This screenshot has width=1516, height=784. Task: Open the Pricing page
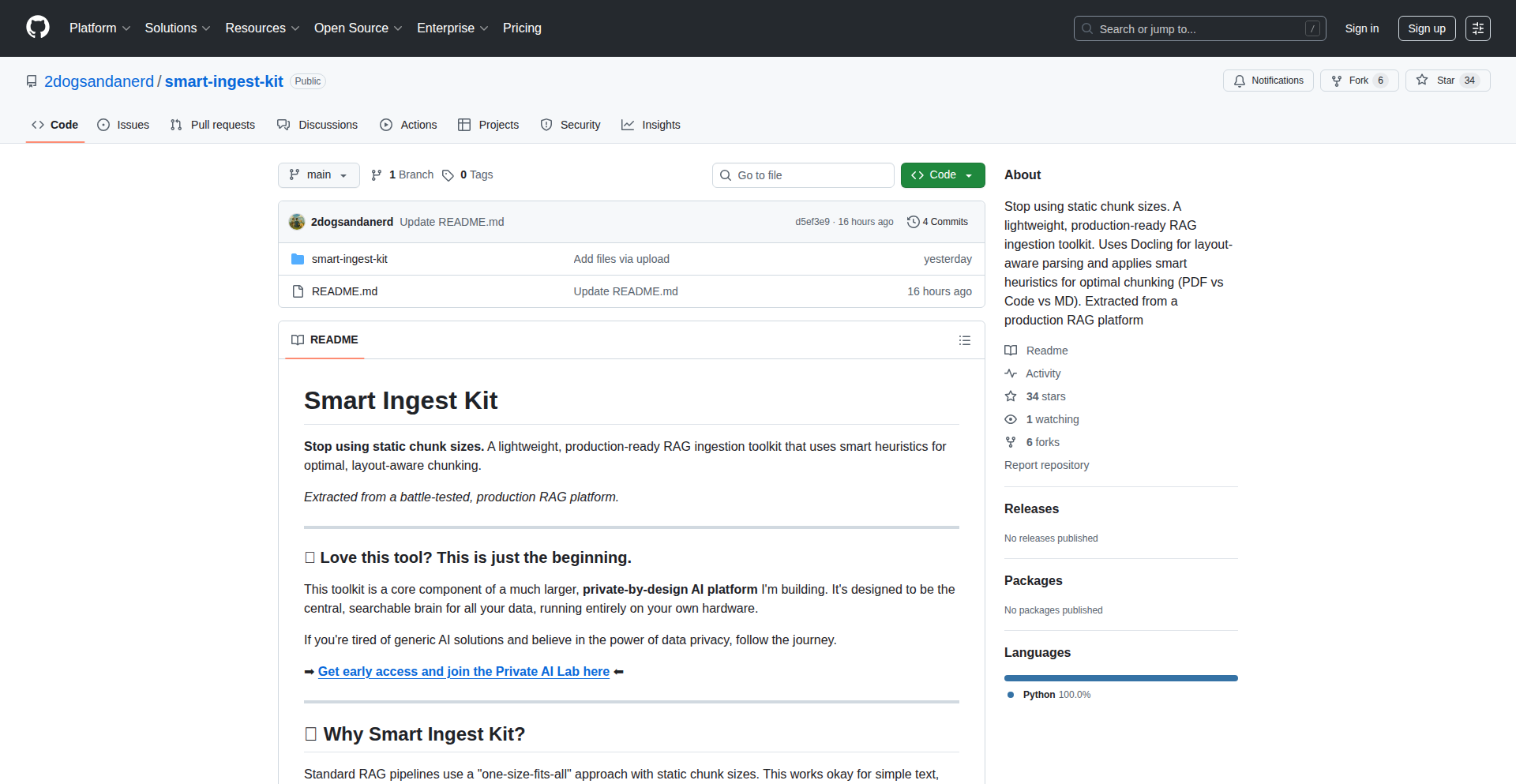click(x=522, y=28)
